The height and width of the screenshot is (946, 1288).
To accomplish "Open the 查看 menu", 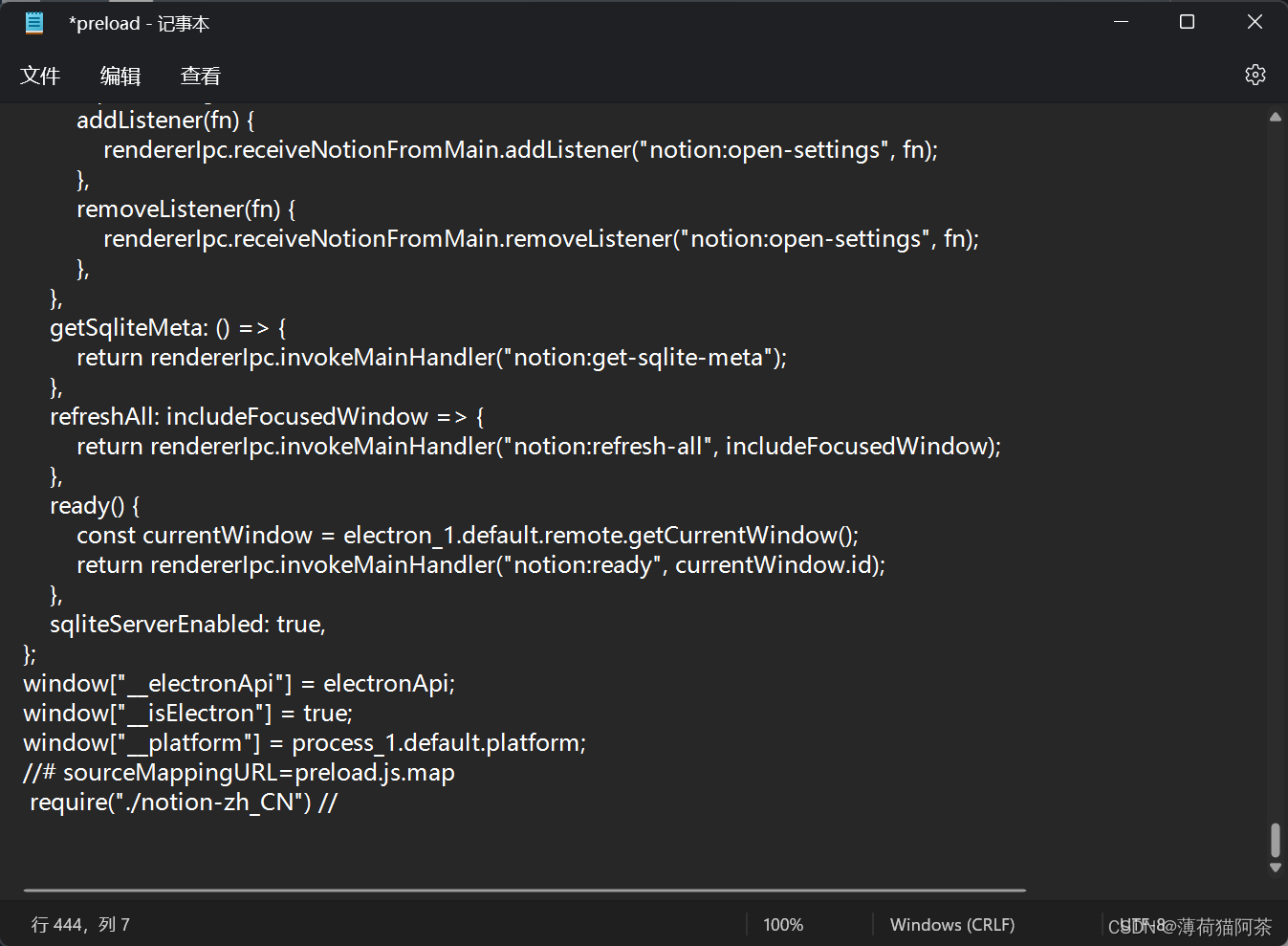I will coord(201,76).
